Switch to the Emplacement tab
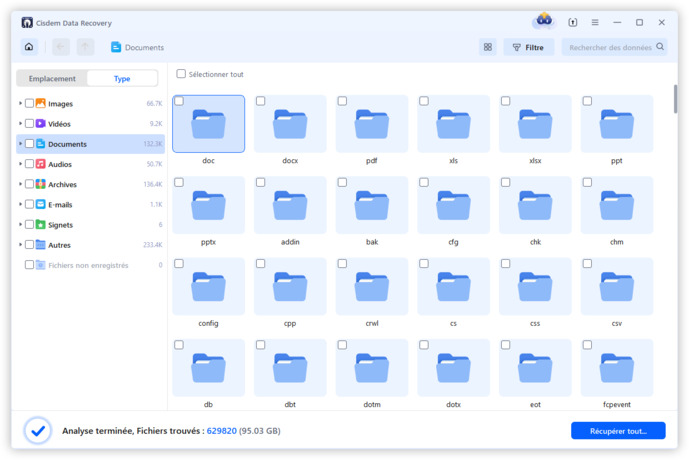 pos(52,78)
